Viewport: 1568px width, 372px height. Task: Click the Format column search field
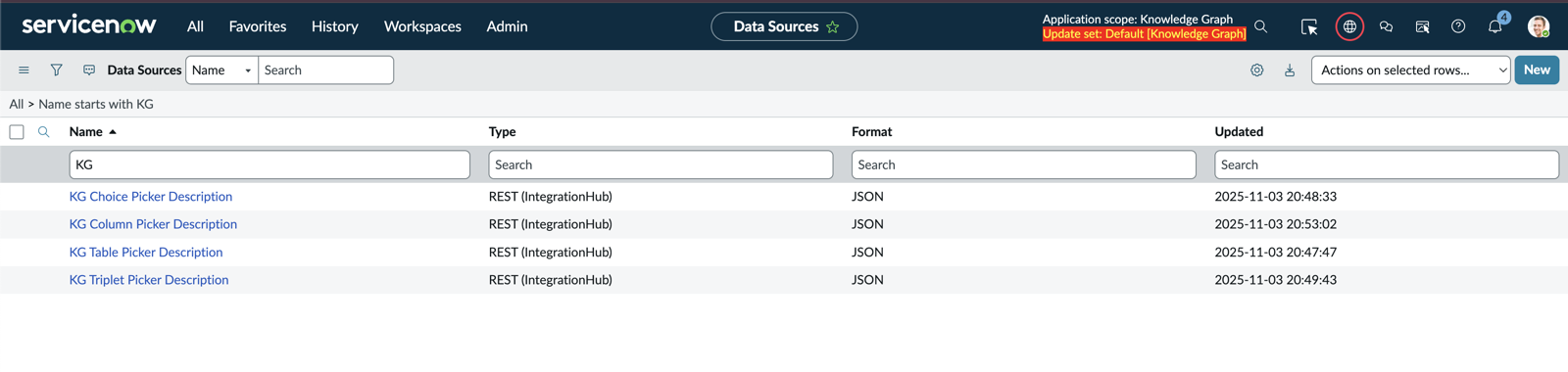1023,164
